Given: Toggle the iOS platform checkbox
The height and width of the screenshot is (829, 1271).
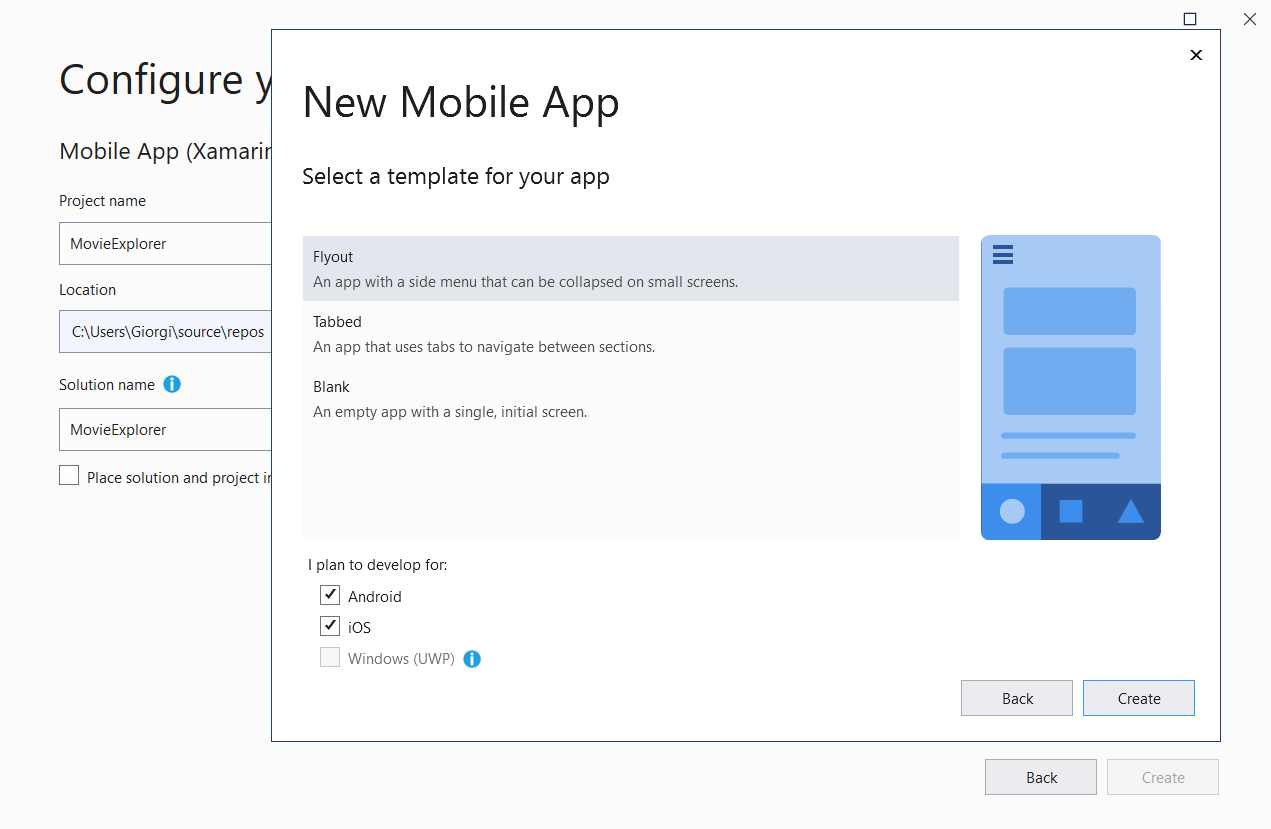Looking at the screenshot, I should point(330,627).
